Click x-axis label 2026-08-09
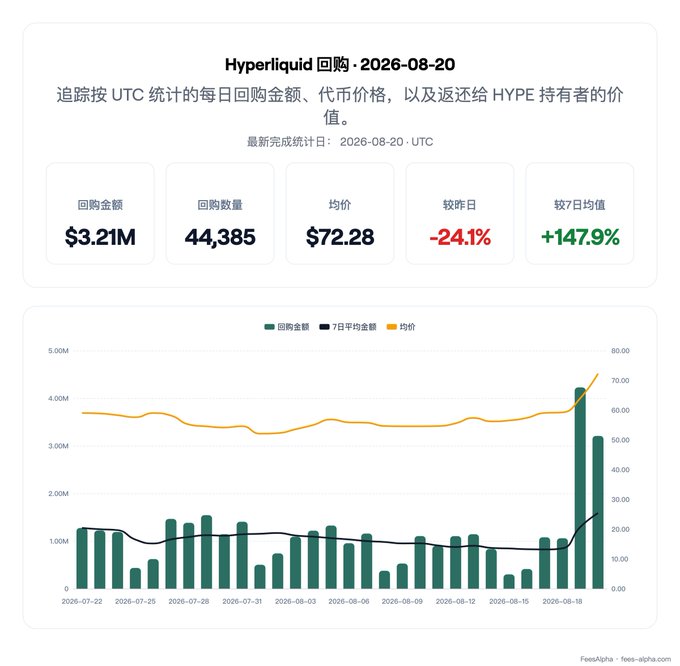 (x=402, y=601)
